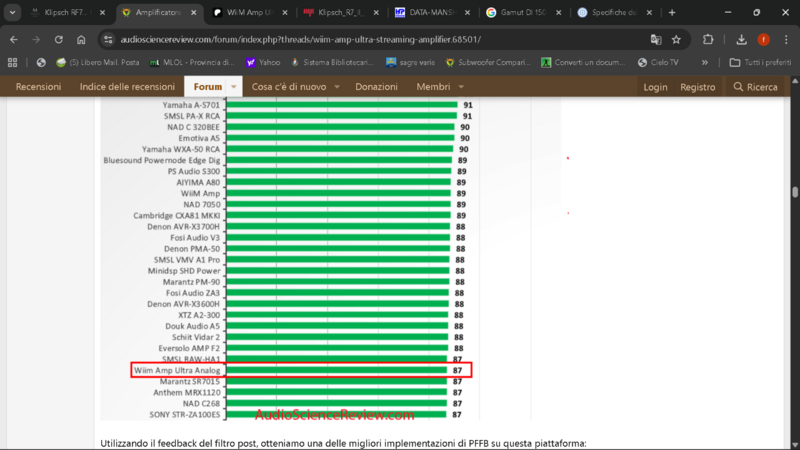
Task: Expand the Cosa c'è di nuovo dropdown arrow
Action: (x=337, y=87)
